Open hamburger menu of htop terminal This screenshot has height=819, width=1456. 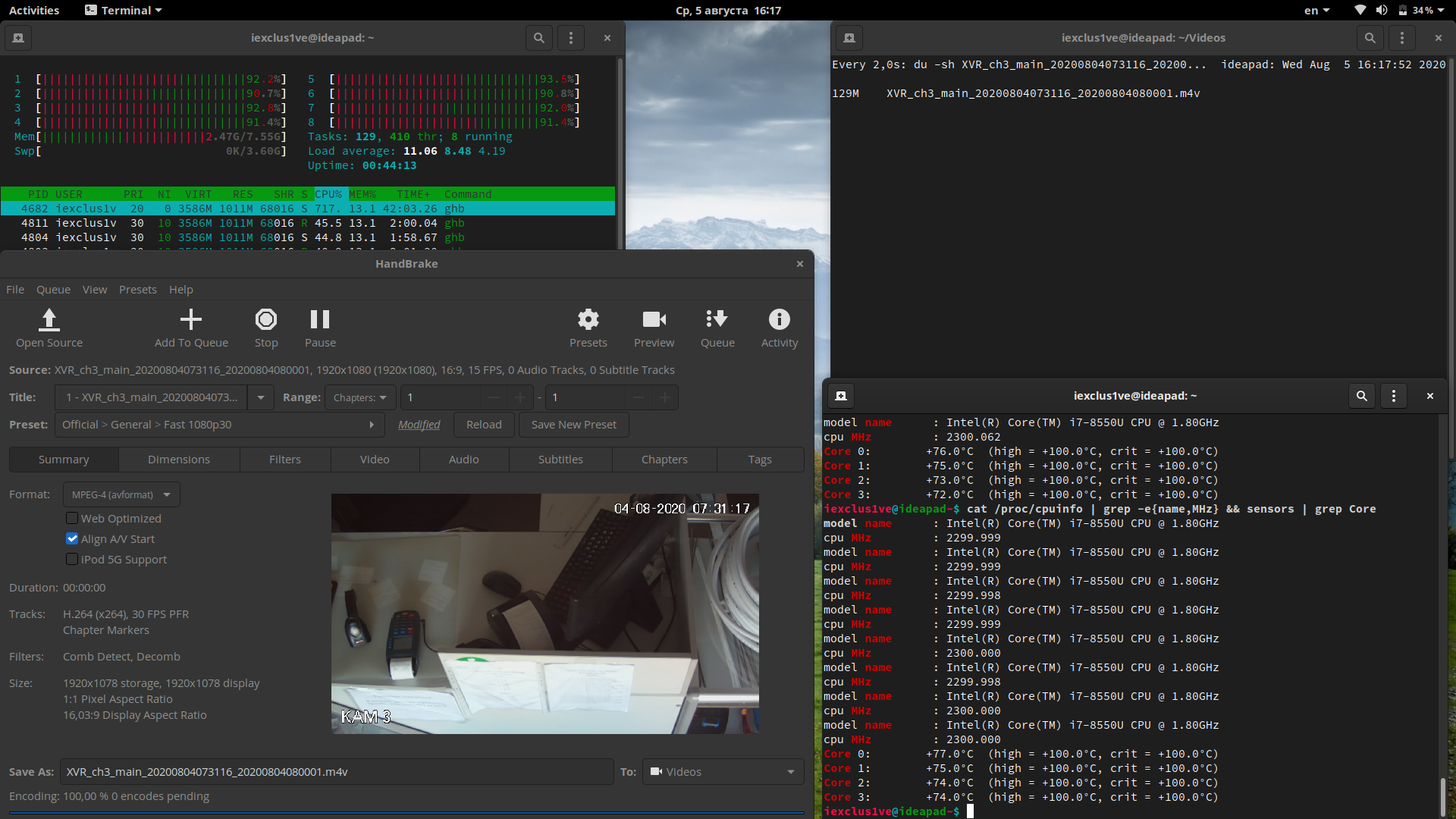pyautogui.click(x=571, y=38)
